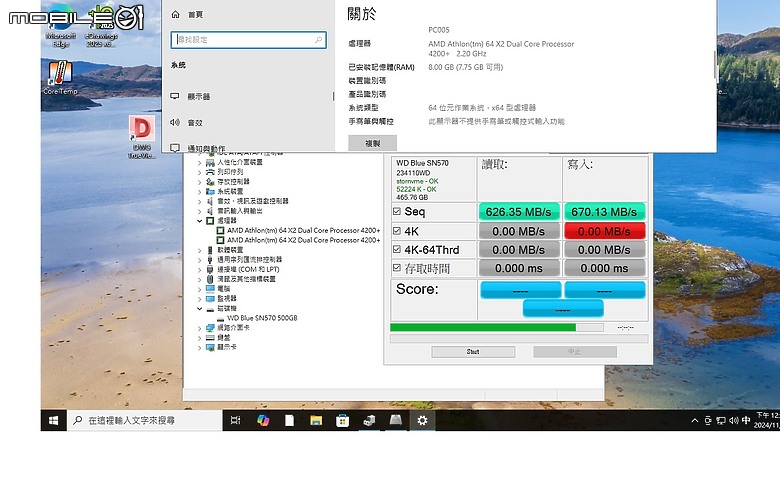Select the 監視器 monitor icon in Device Manager
Screen dimensions: 780x487
210,298
